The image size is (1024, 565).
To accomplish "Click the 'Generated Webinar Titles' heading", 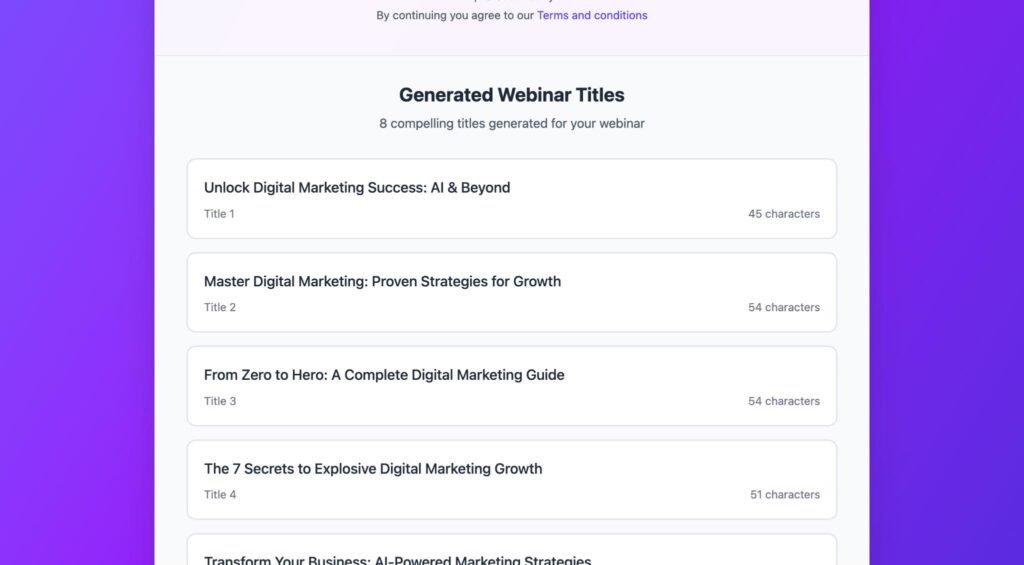I will [511, 95].
